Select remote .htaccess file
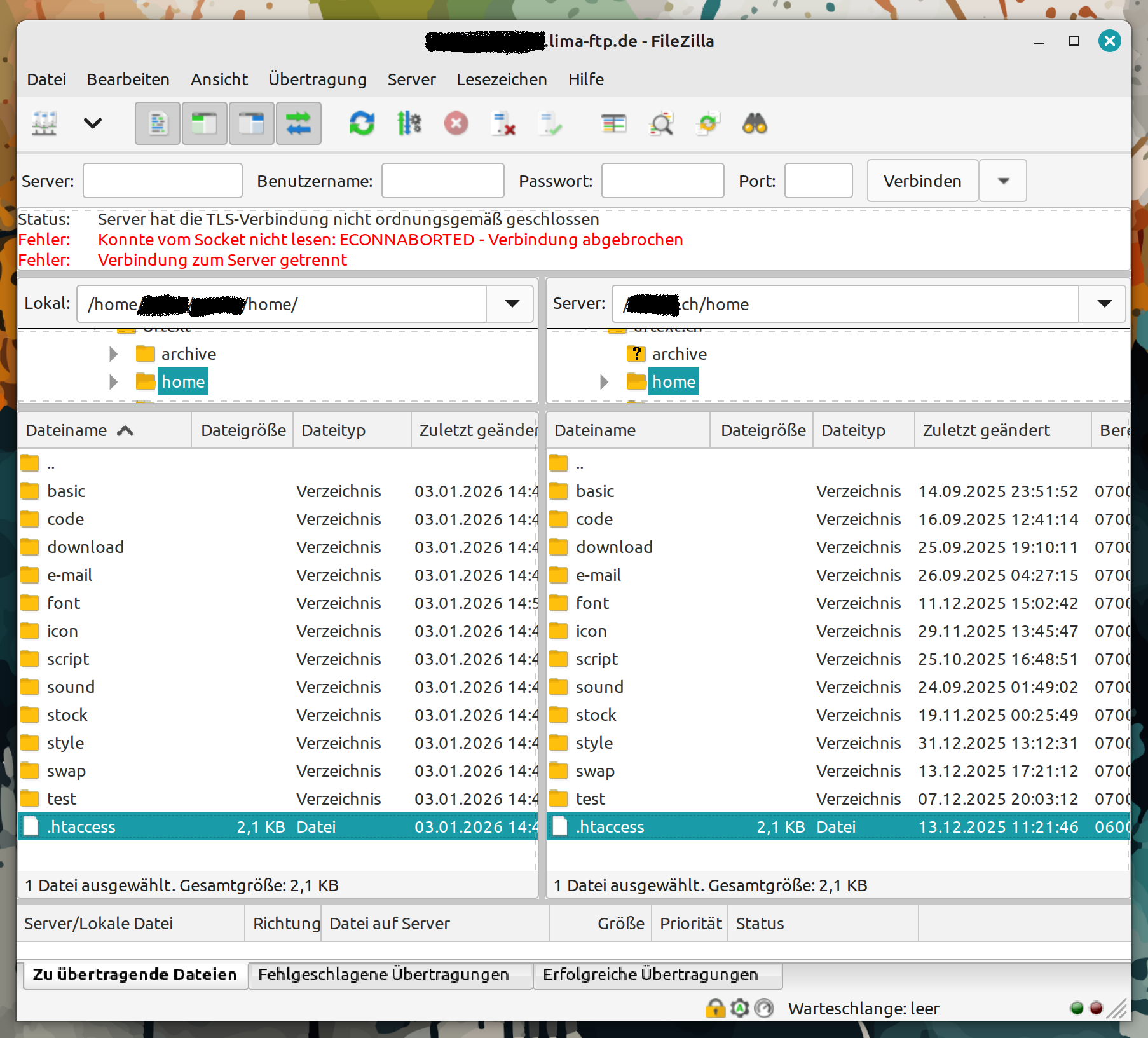The height and width of the screenshot is (1038, 1148). pos(838,827)
